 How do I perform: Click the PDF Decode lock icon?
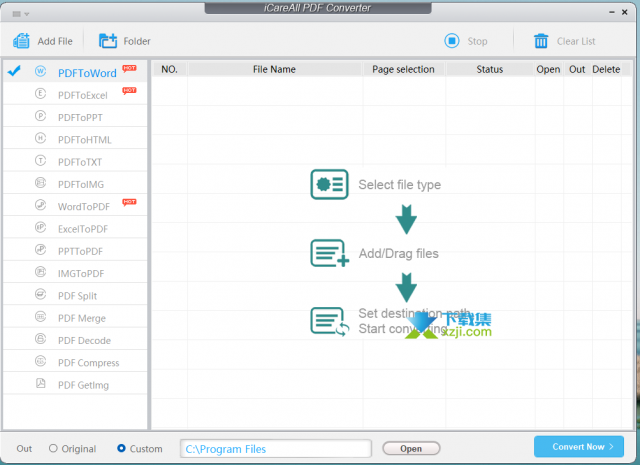coord(40,339)
